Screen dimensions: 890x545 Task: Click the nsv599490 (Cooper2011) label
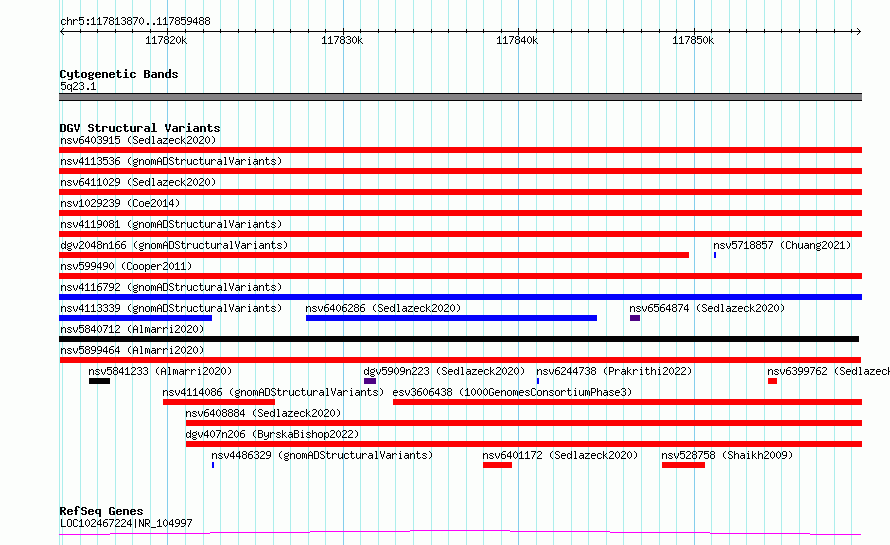click(x=126, y=266)
